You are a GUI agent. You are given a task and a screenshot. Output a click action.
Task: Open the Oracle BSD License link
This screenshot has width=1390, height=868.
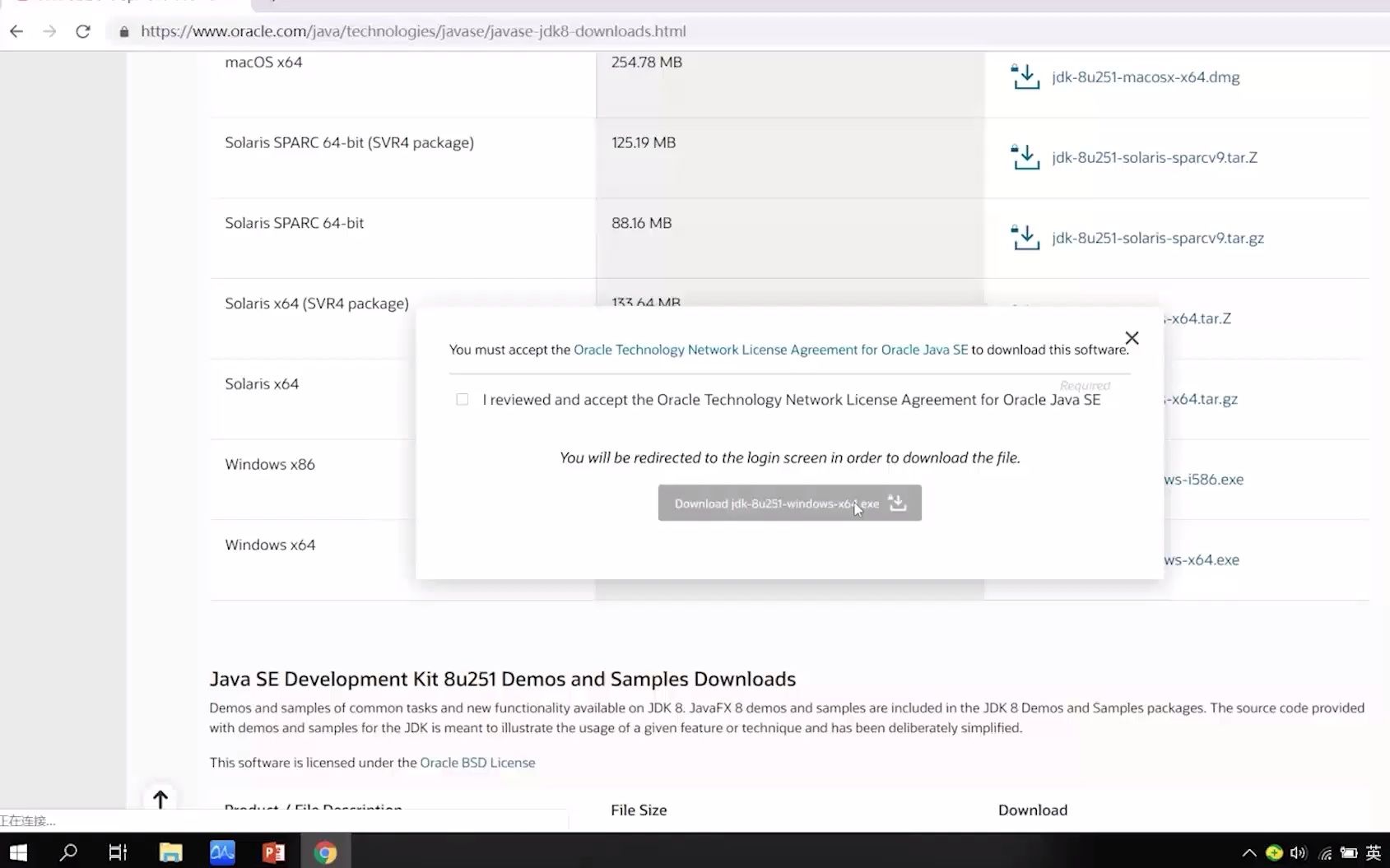tap(477, 763)
